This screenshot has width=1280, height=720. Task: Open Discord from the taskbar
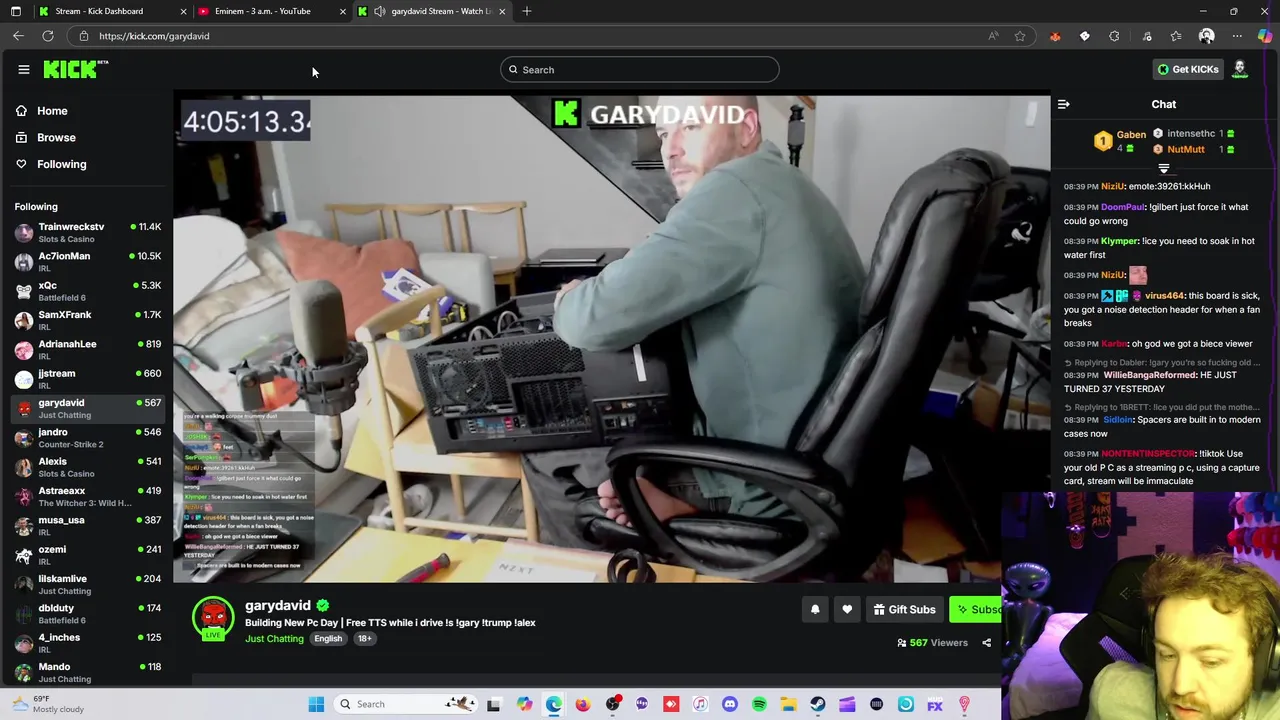(730, 704)
